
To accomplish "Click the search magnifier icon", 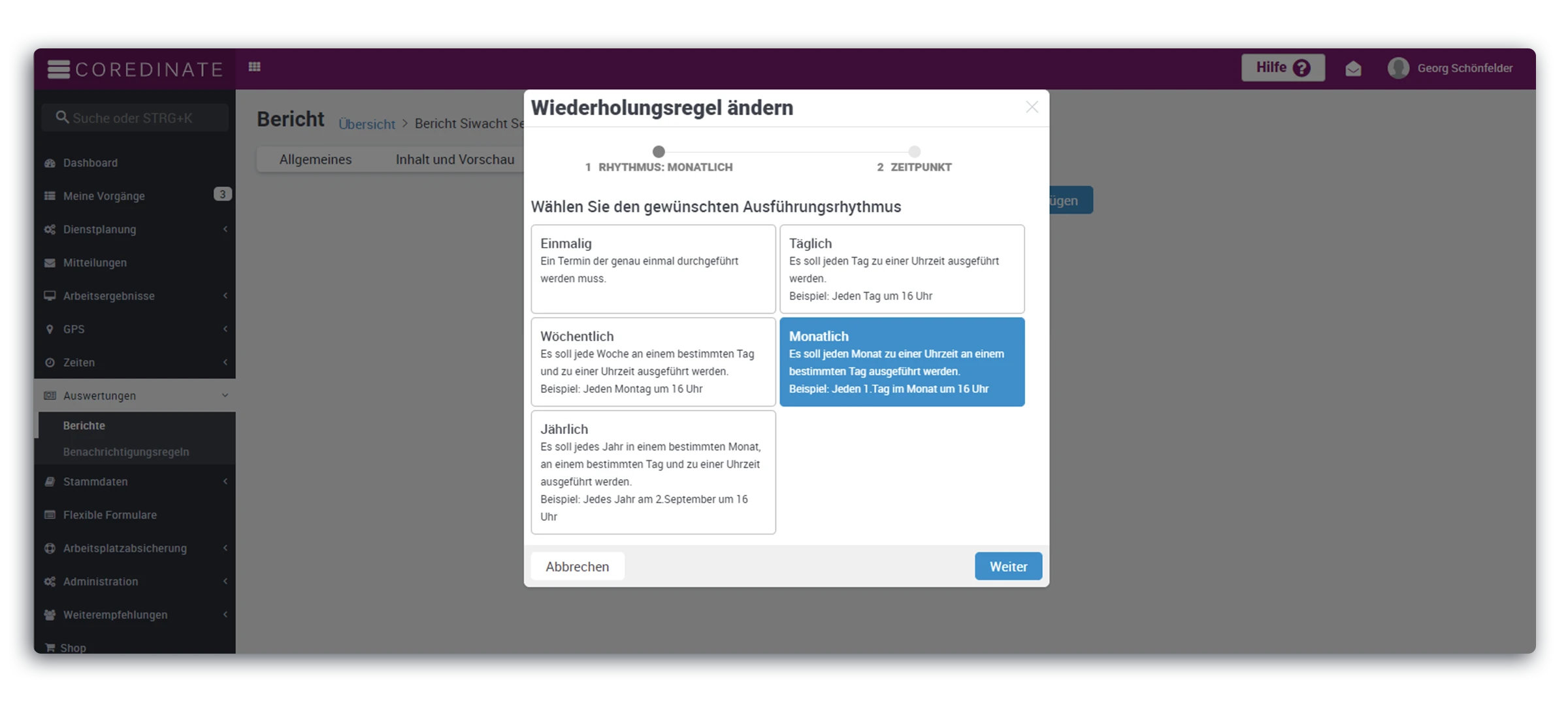I will point(62,117).
